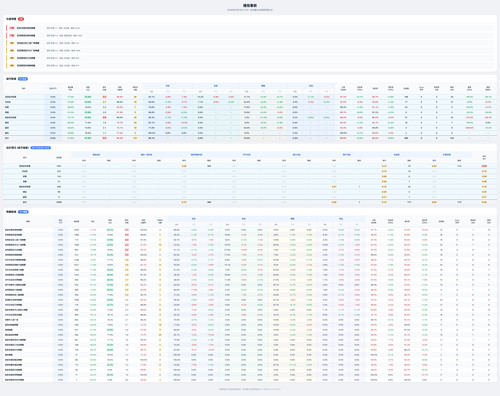Open the first red-tagged alert row
The image size is (500, 396).
tap(250, 28)
